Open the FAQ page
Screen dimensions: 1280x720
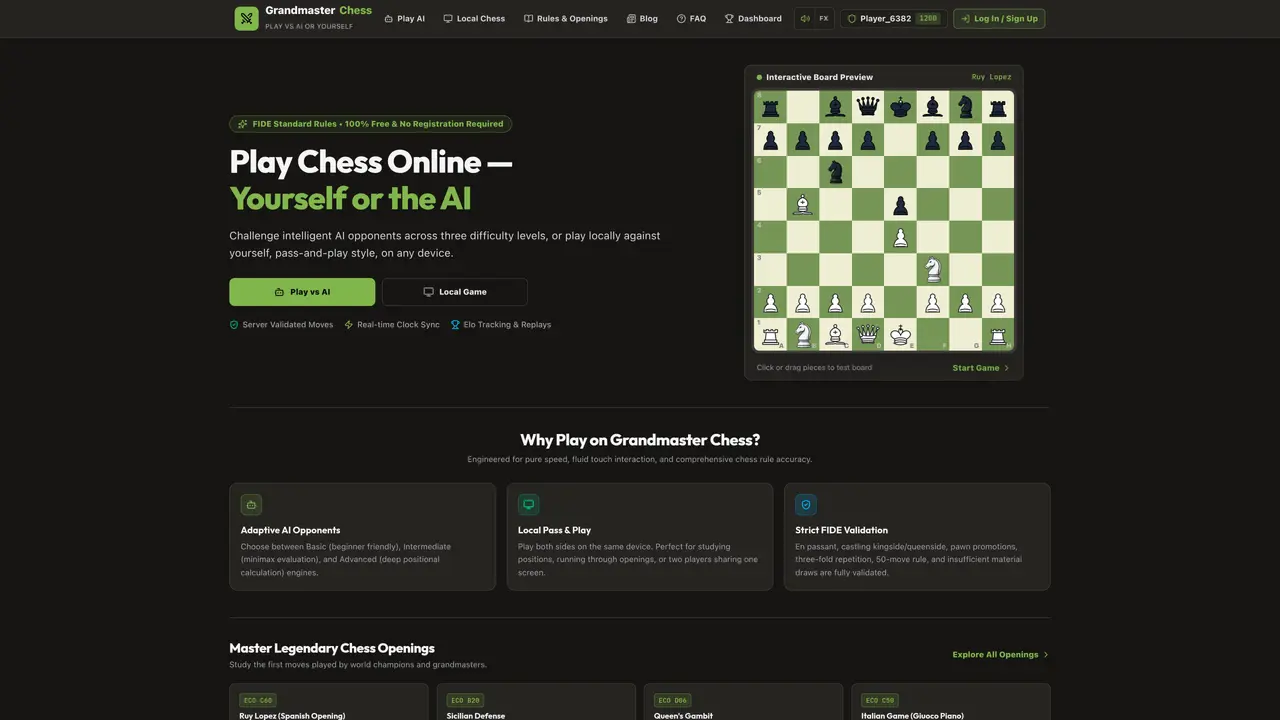(691, 18)
